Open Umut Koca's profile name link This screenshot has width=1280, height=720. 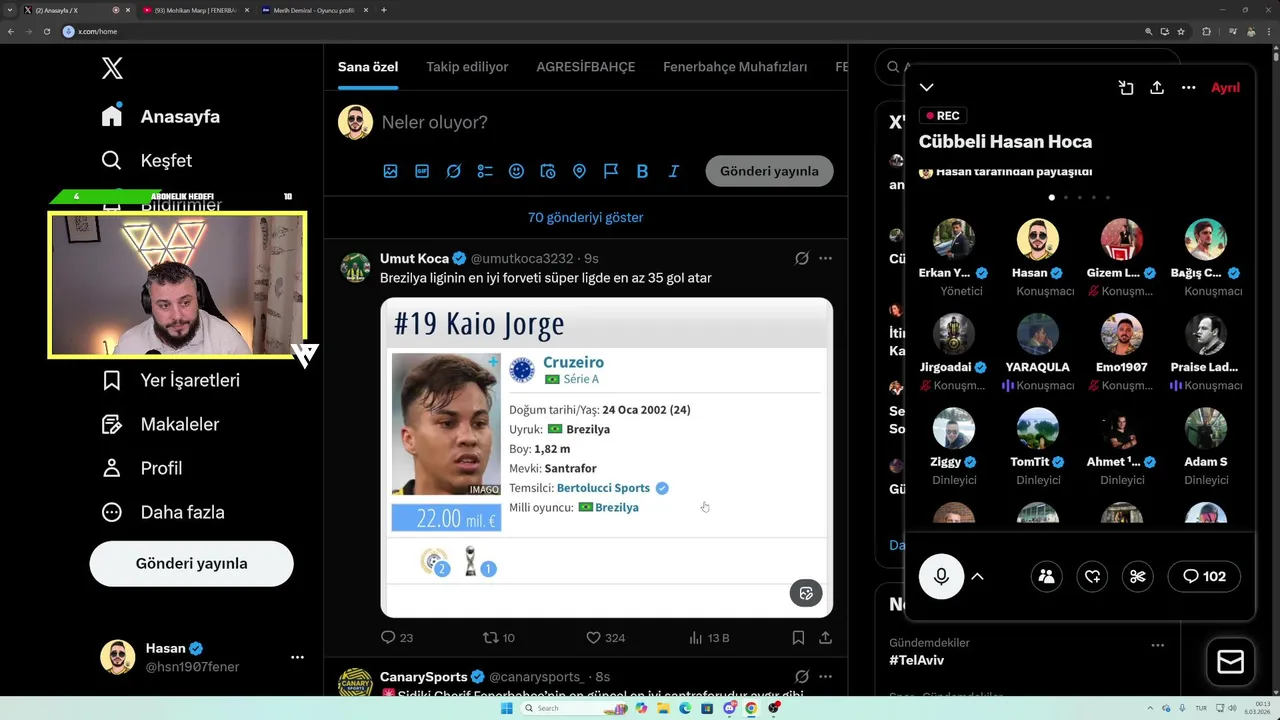coord(414,258)
